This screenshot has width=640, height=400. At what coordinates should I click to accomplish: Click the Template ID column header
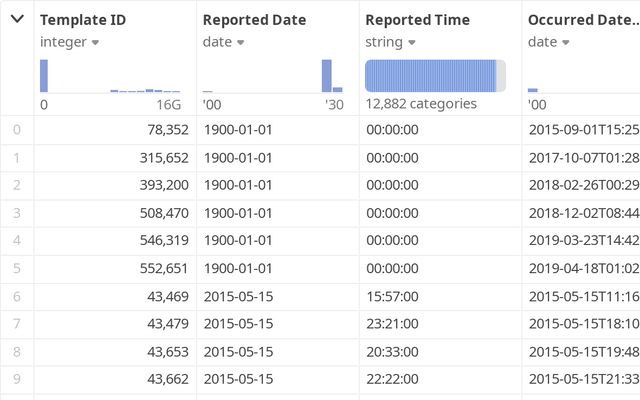pyautogui.click(x=84, y=20)
